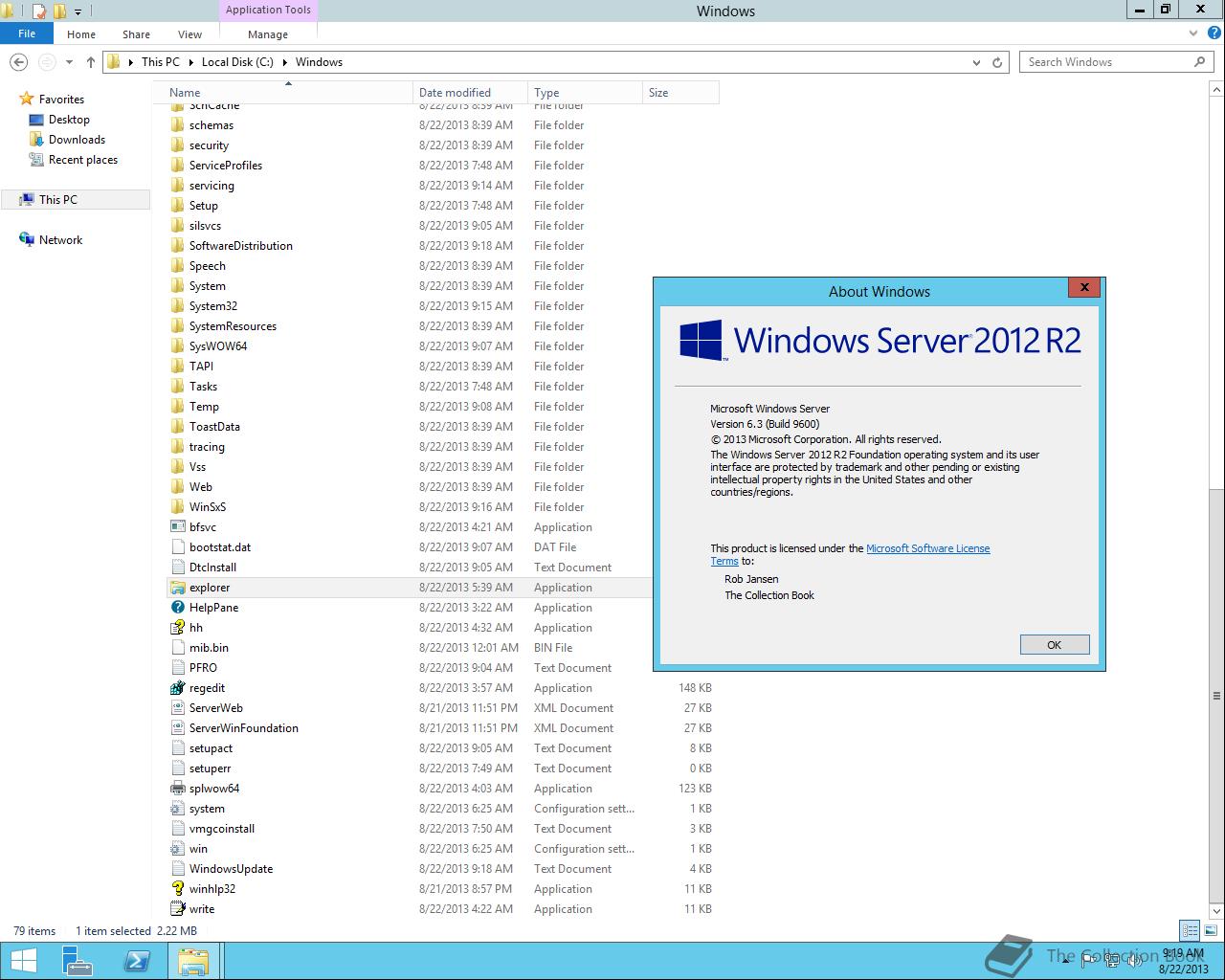Select the bfsvc application icon
1225x980 pixels.
[177, 527]
